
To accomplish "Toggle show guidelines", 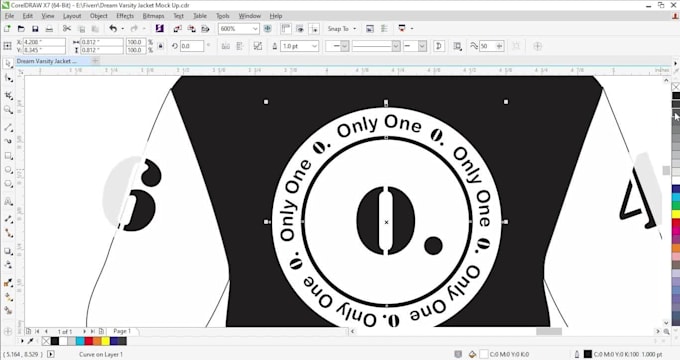I will tap(314, 29).
